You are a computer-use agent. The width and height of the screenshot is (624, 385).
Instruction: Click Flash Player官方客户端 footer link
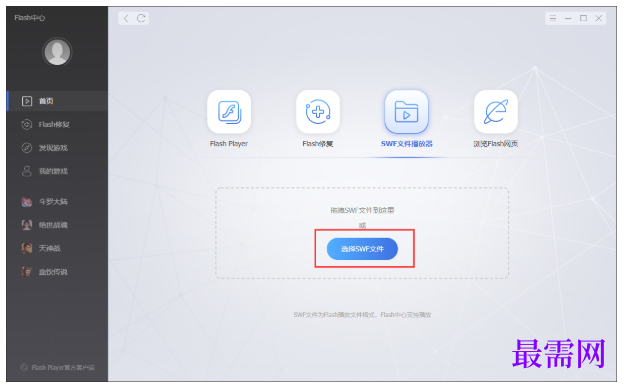(x=58, y=367)
